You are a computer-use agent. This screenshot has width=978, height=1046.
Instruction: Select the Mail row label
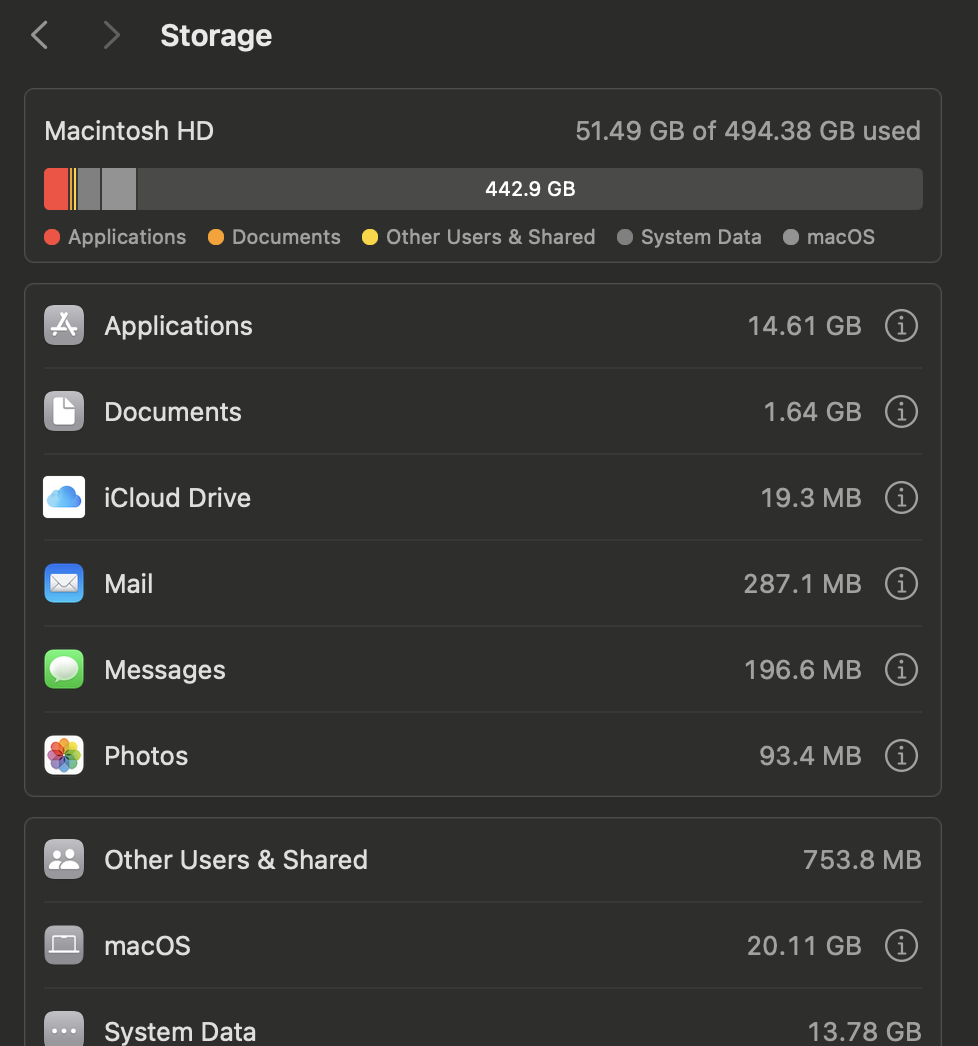click(x=129, y=584)
